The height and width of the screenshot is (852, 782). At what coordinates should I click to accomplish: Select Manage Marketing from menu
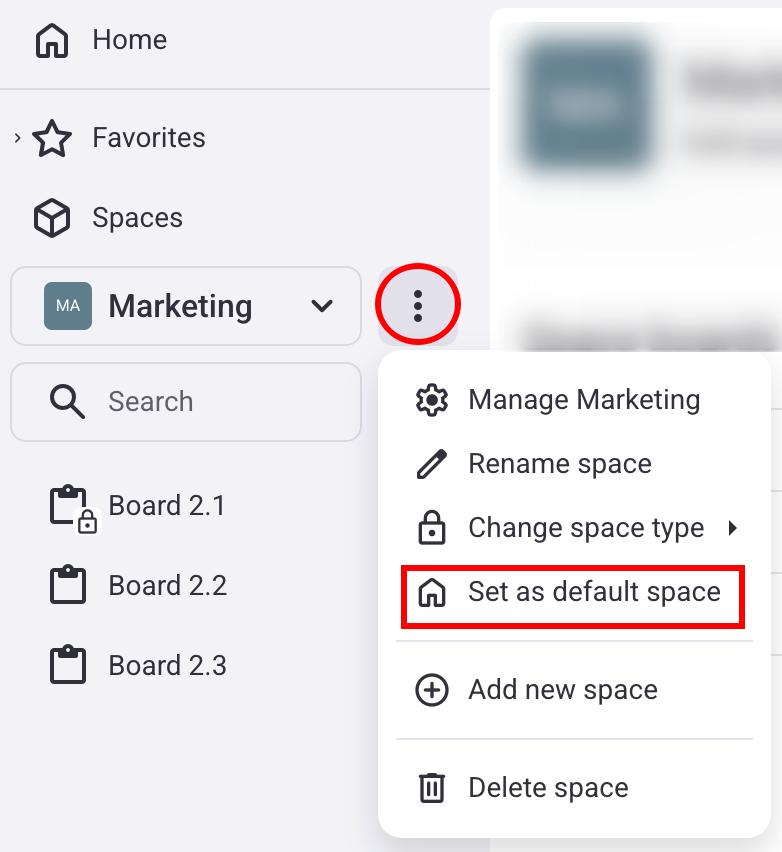[584, 400]
